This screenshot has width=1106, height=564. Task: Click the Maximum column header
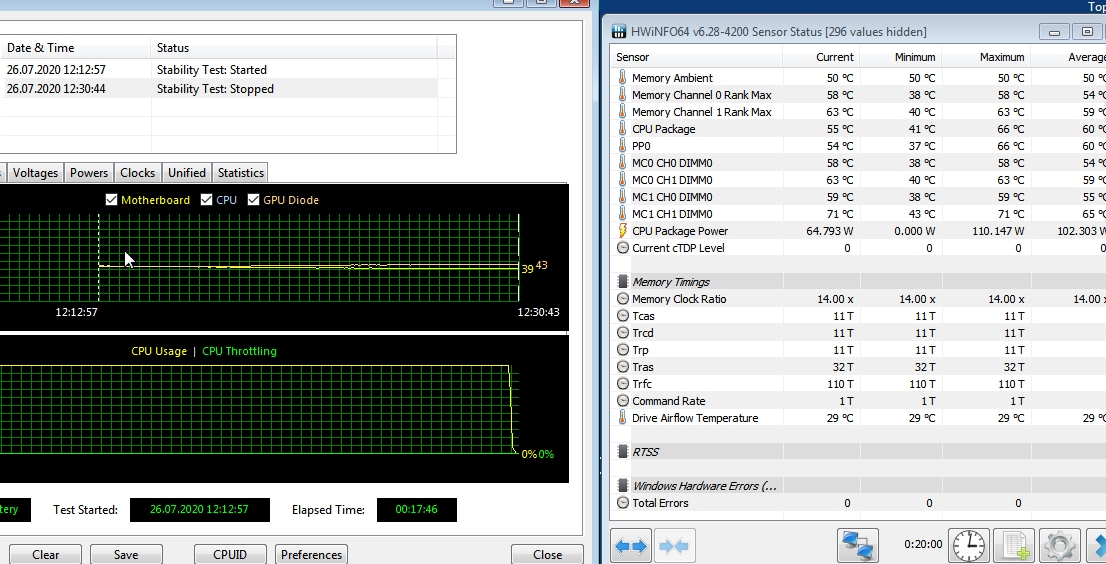click(x=986, y=57)
